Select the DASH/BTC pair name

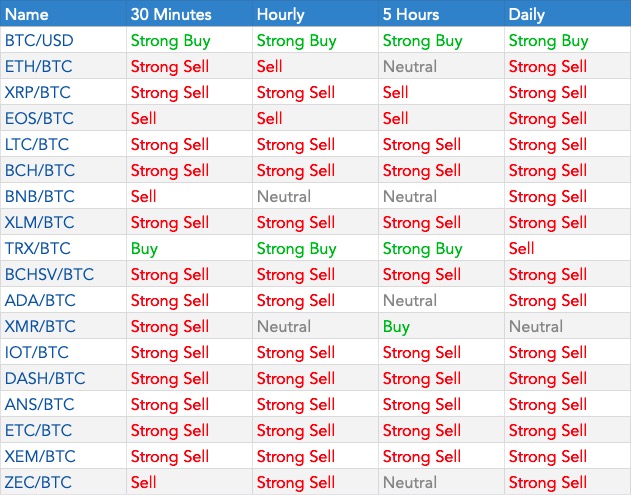(x=45, y=378)
